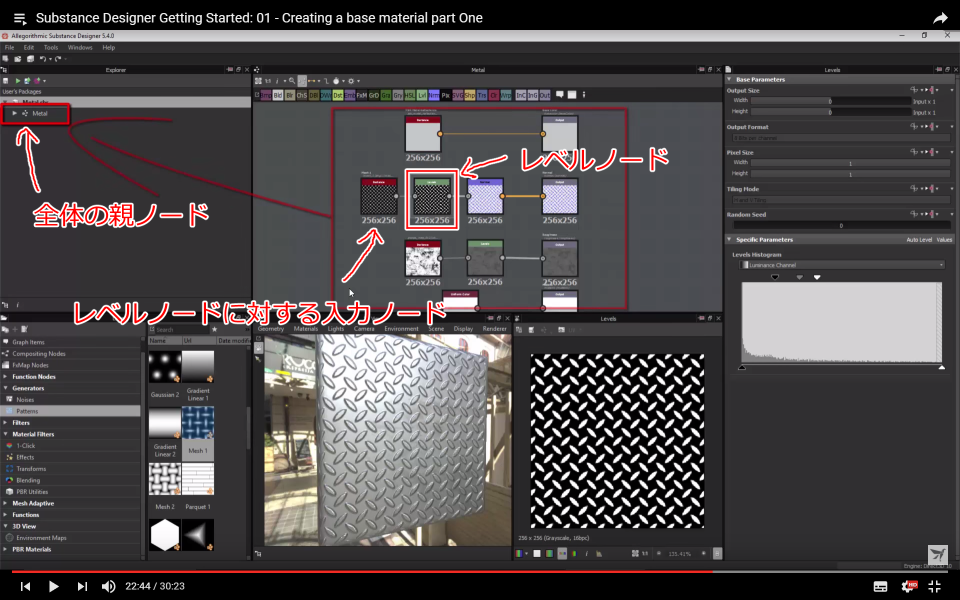Open the 3D view Materials menu
This screenshot has width=960, height=600.
point(306,329)
